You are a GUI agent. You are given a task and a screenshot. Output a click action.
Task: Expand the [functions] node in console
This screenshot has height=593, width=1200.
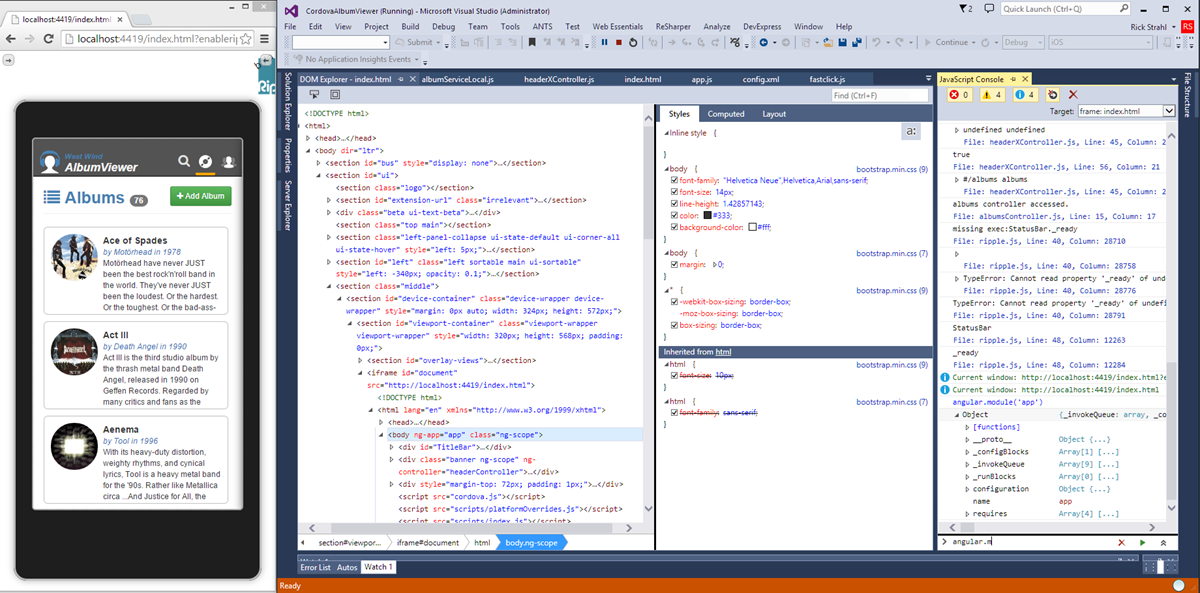click(x=967, y=427)
